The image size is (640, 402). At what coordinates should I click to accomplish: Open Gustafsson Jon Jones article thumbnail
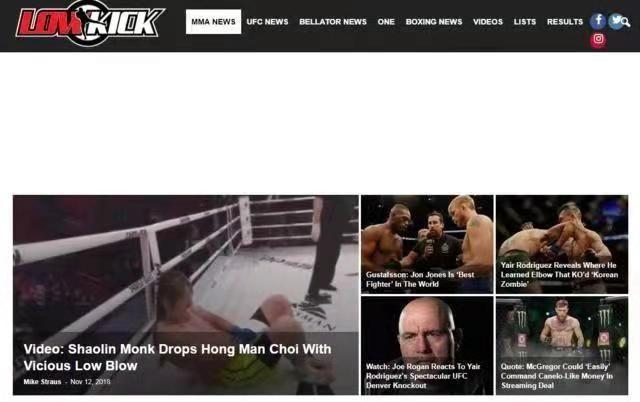tap(427, 244)
